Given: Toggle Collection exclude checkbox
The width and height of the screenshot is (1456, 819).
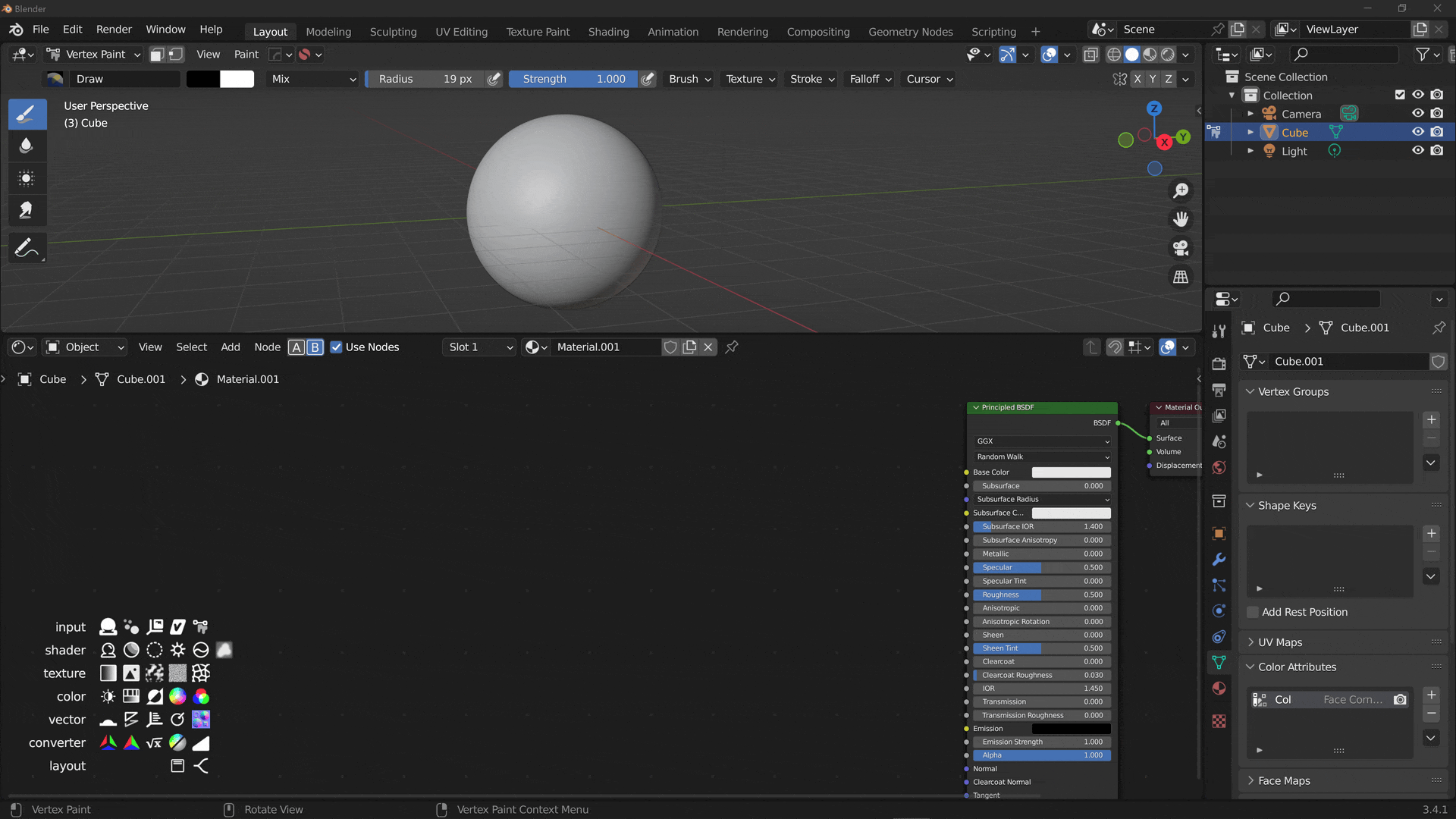Looking at the screenshot, I should (1400, 95).
